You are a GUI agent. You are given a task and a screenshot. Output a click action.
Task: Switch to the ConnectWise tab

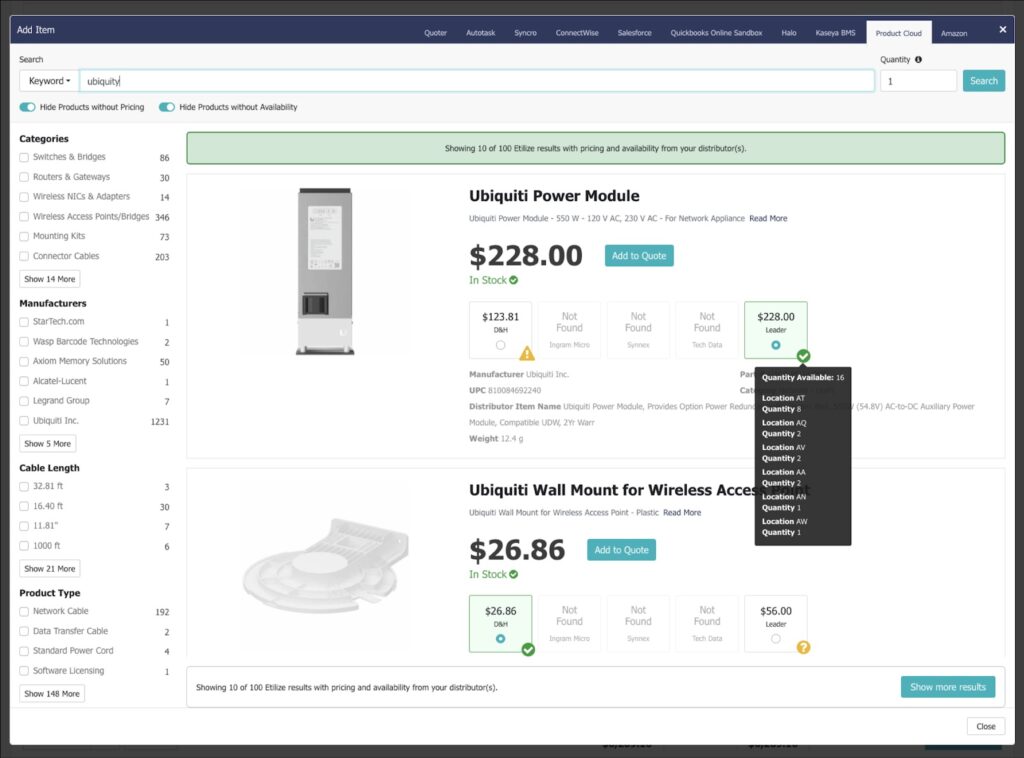click(x=577, y=33)
